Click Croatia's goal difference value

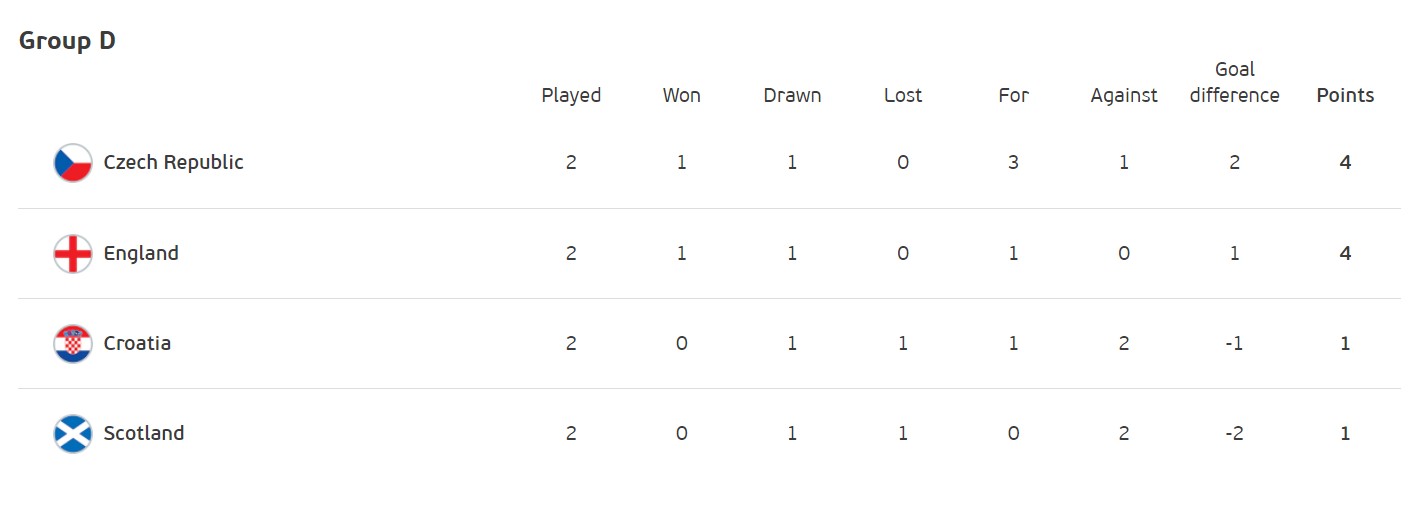pyautogui.click(x=1234, y=343)
